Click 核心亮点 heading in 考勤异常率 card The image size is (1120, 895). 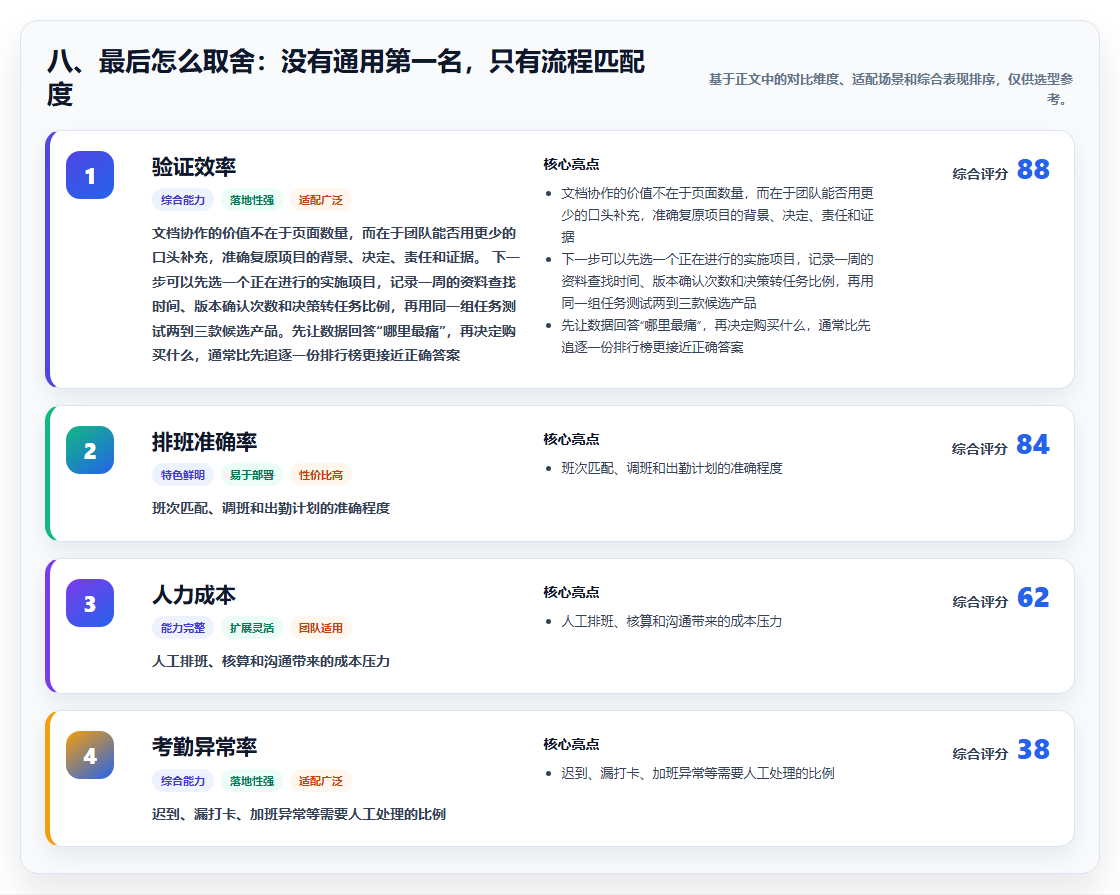tap(571, 744)
